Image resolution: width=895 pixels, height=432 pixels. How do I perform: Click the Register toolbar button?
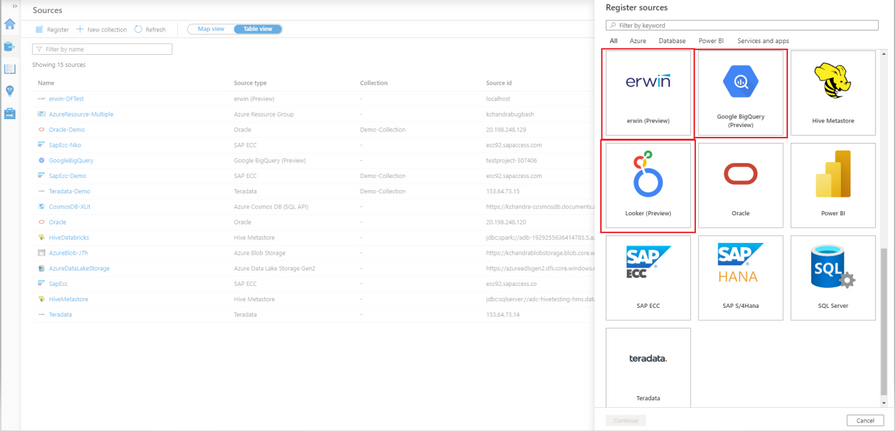(x=53, y=30)
